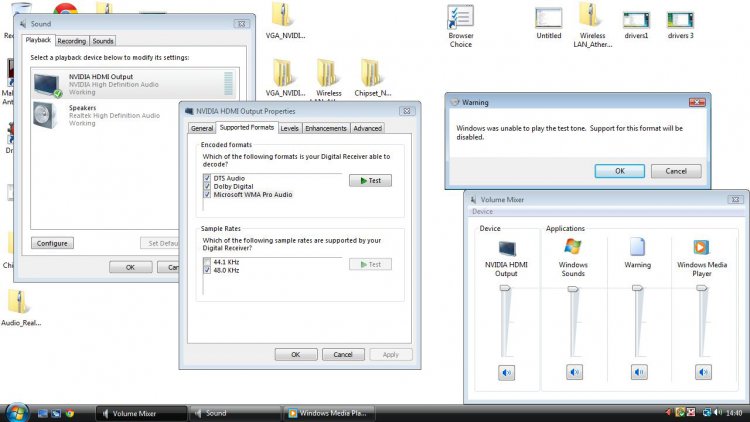Toggle the DTS Audio checkbox
This screenshot has height=422, width=750.
tap(207, 178)
